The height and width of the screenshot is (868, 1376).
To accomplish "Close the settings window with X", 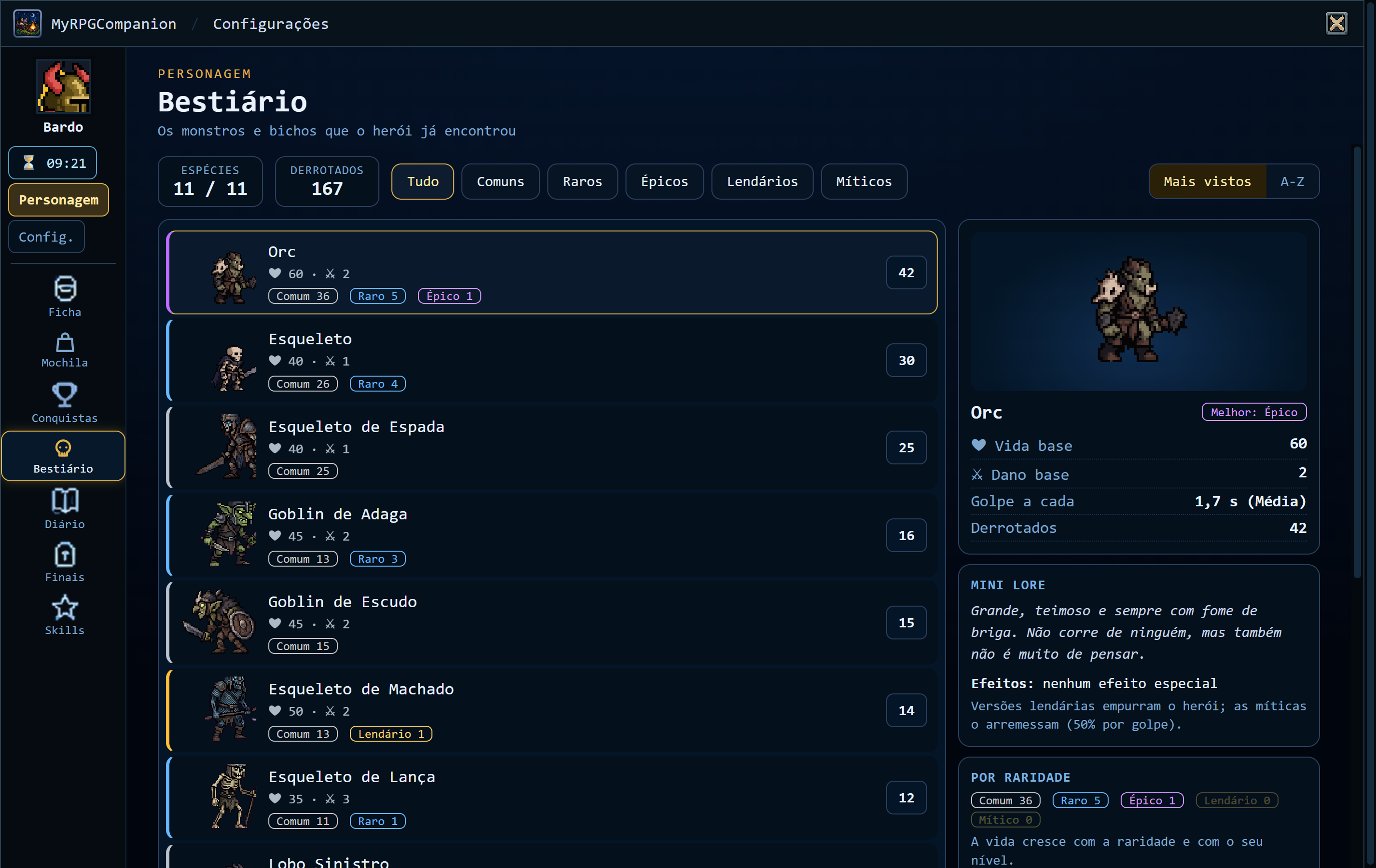I will [x=1336, y=24].
